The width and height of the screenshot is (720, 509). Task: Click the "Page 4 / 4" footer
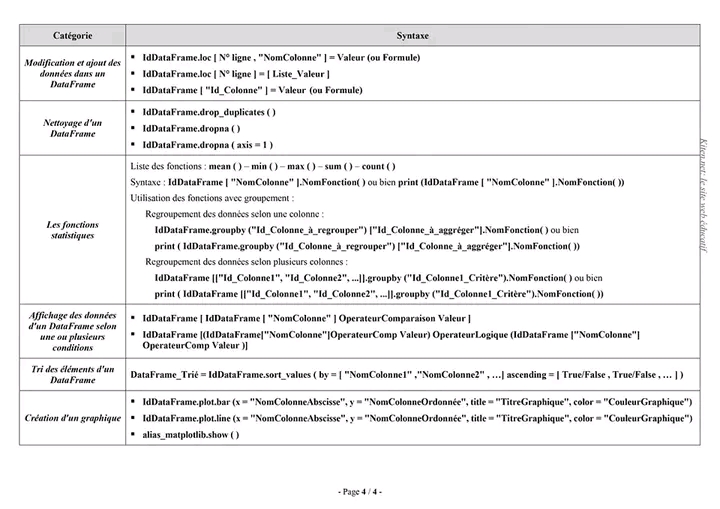point(360,491)
